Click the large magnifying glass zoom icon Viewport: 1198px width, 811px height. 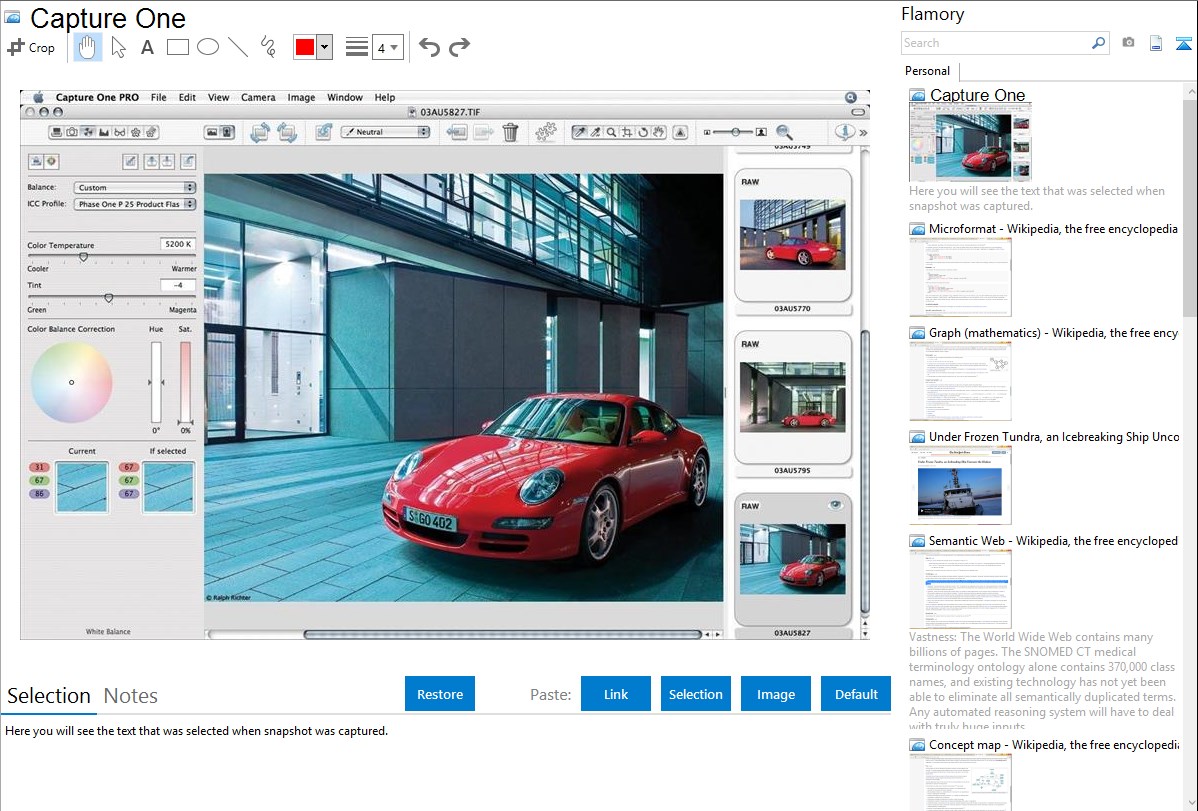[x=784, y=132]
